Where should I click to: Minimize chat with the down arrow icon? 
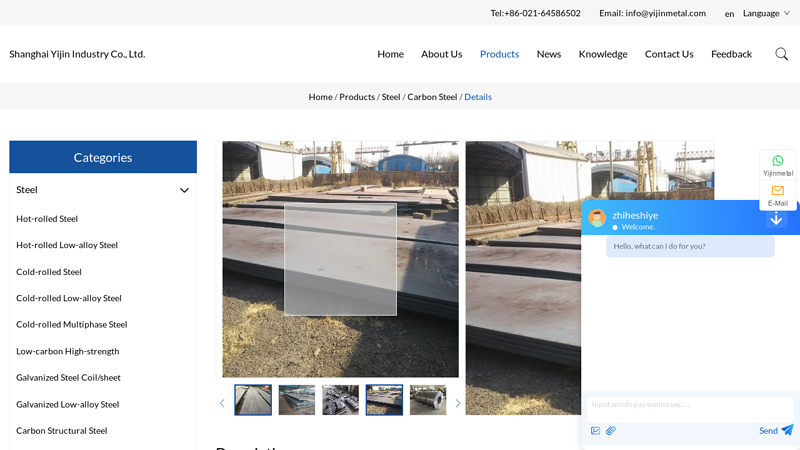click(x=776, y=218)
